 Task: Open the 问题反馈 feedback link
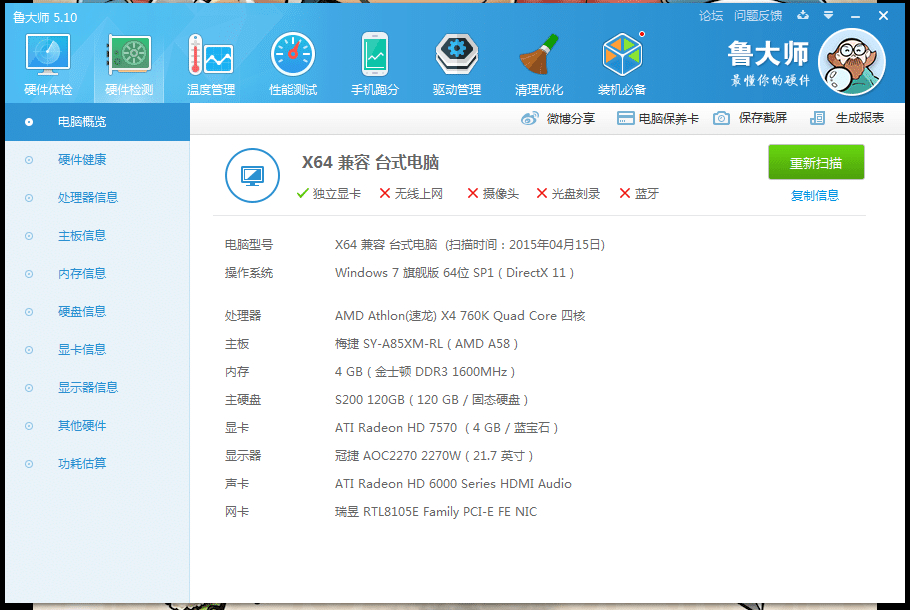pyautogui.click(x=758, y=16)
